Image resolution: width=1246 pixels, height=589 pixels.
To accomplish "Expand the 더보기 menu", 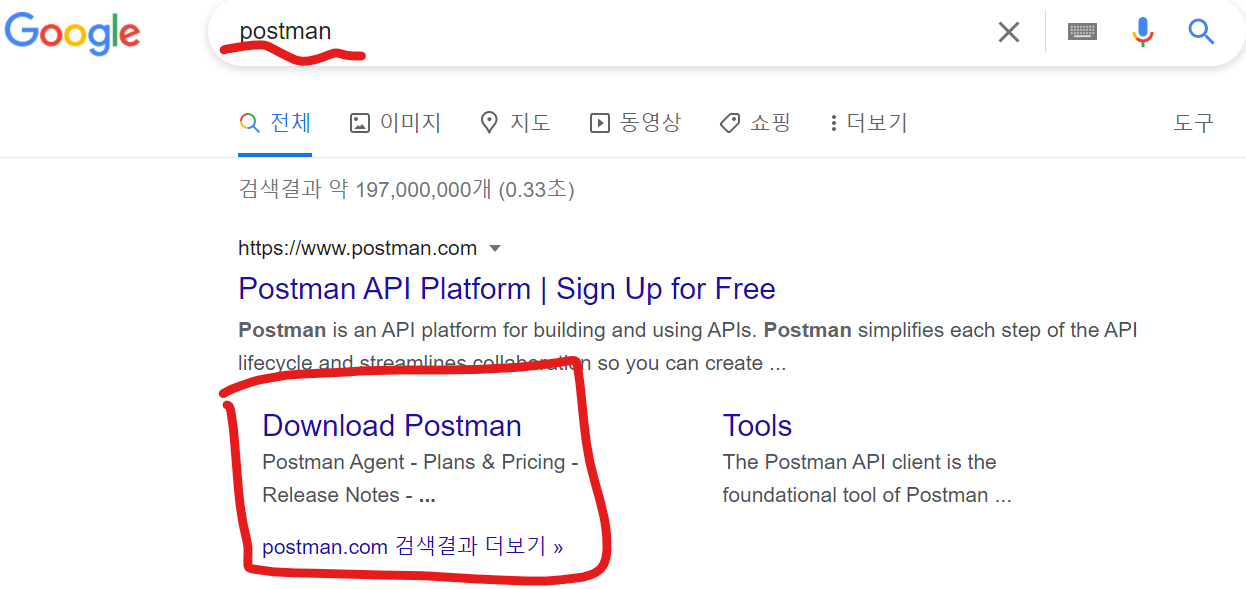I will [x=868, y=123].
